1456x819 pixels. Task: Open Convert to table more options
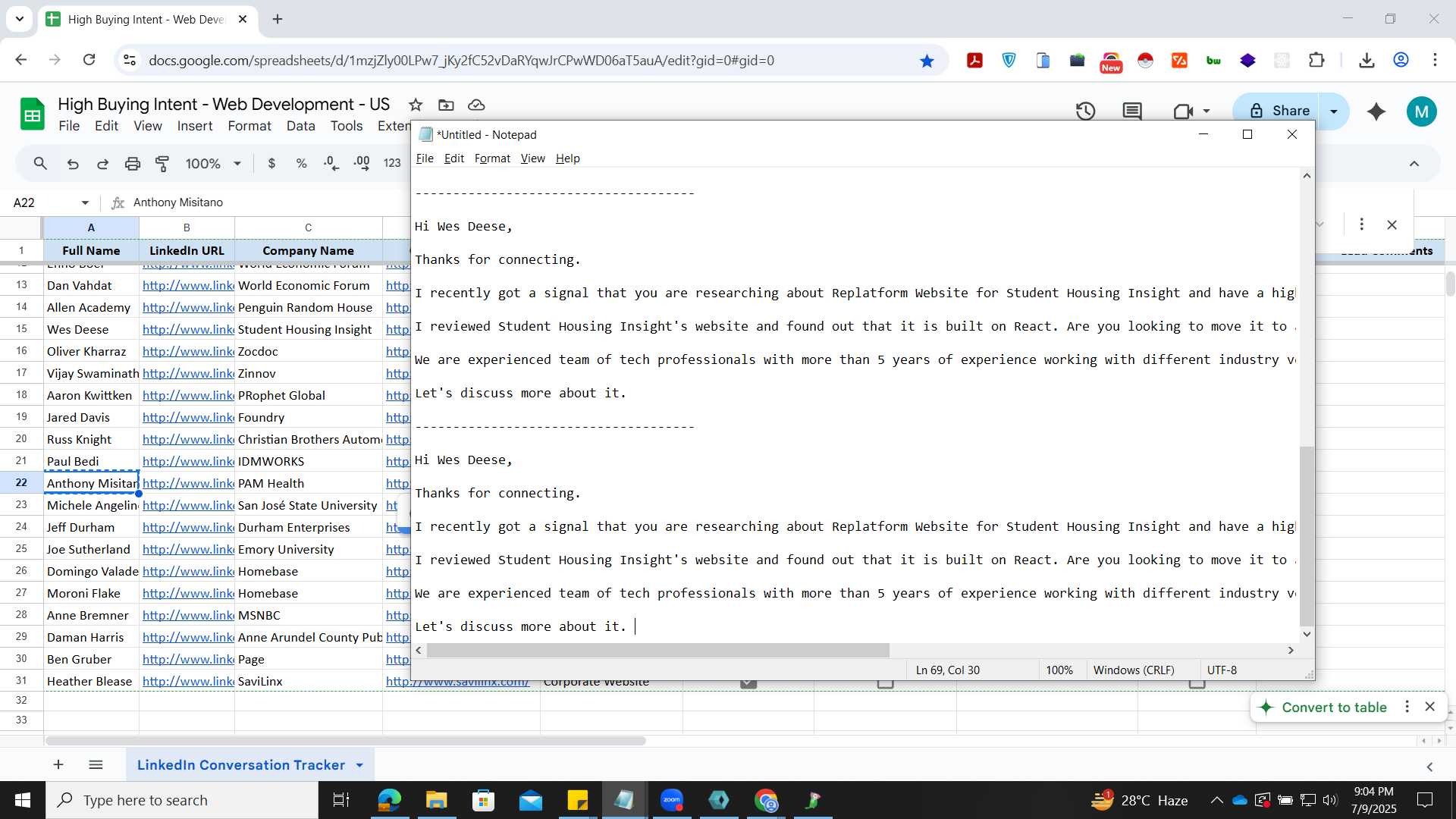tap(1407, 707)
